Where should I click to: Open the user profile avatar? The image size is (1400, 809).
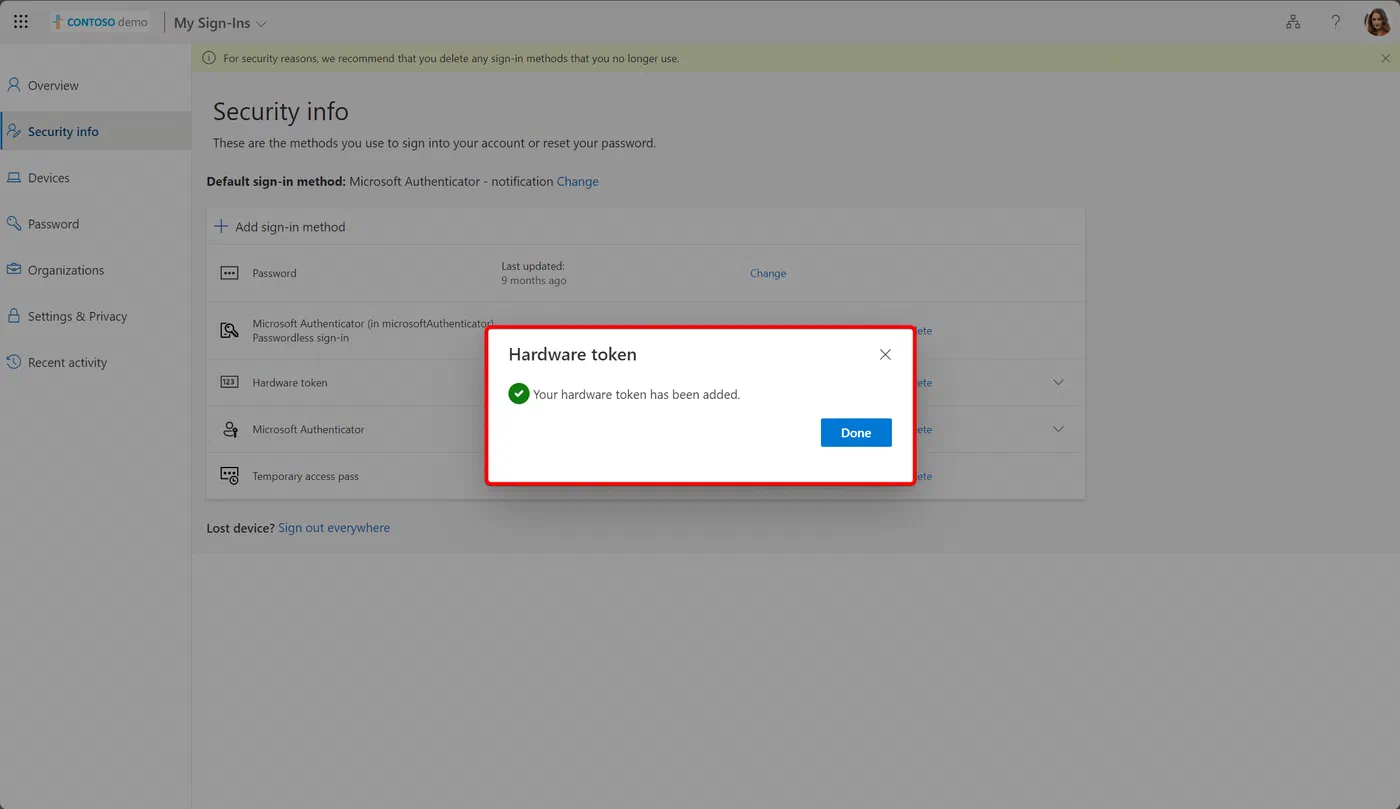1378,22
